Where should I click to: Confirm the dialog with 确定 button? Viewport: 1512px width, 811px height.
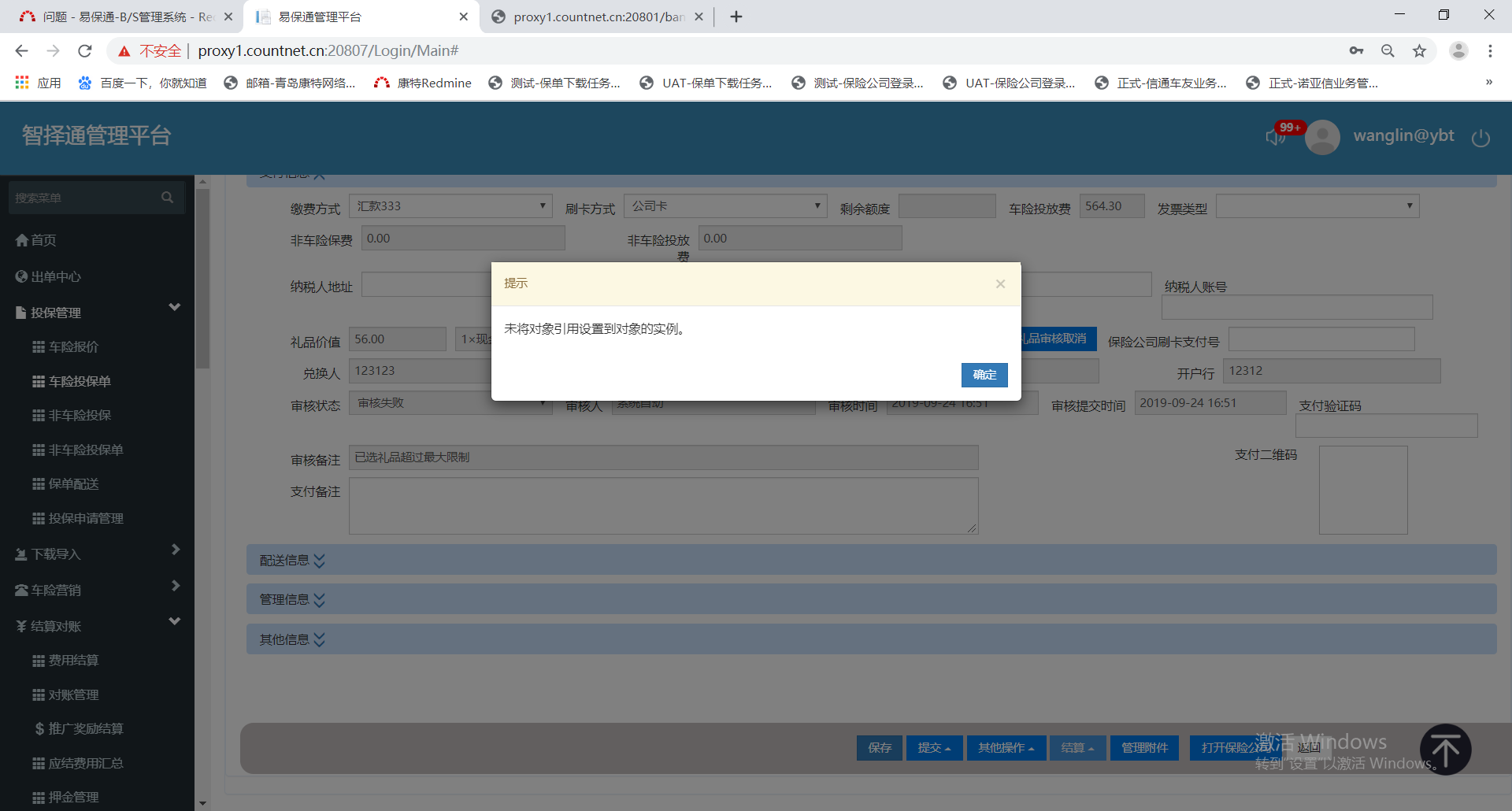[x=984, y=375]
